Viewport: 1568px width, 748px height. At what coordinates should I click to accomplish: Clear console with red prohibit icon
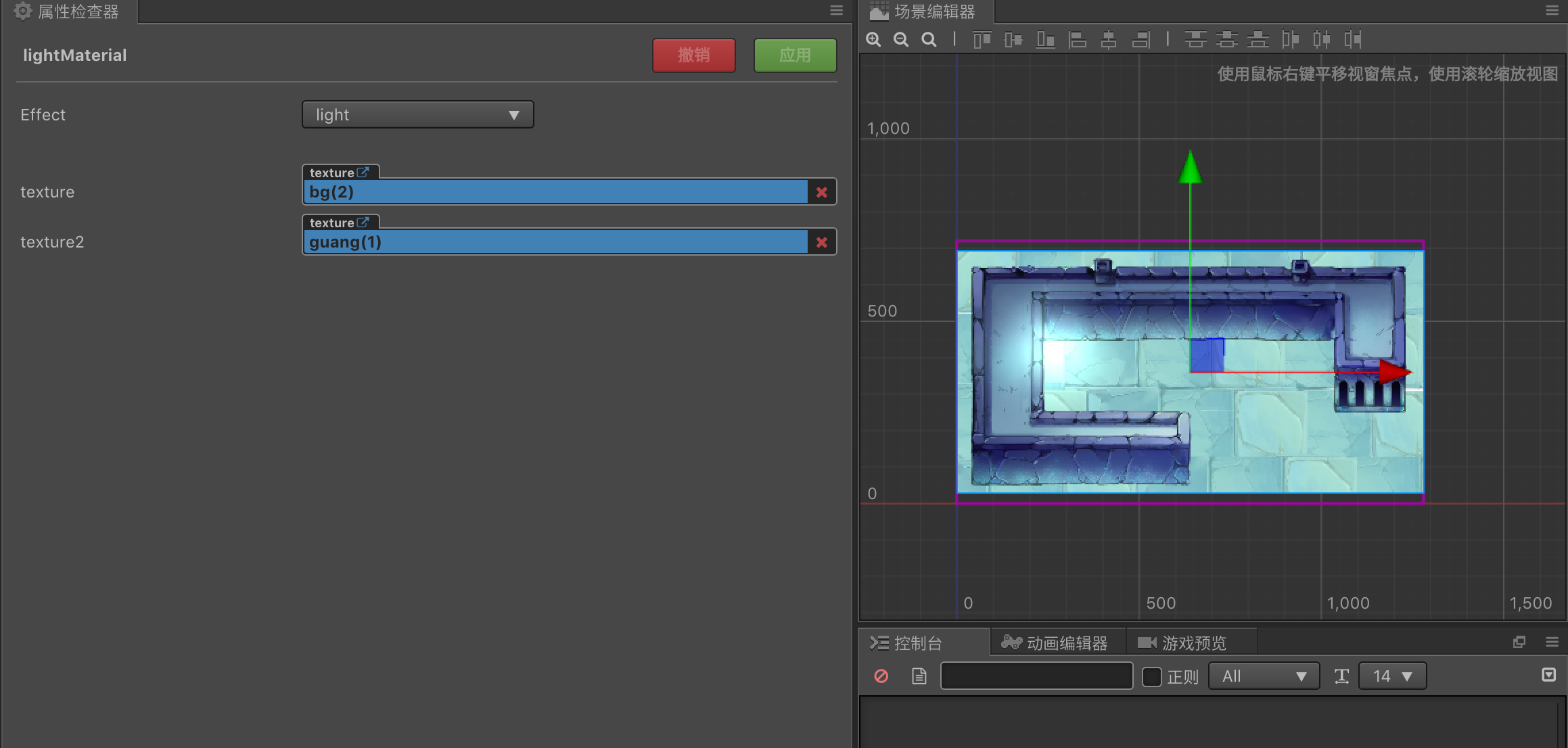point(881,676)
